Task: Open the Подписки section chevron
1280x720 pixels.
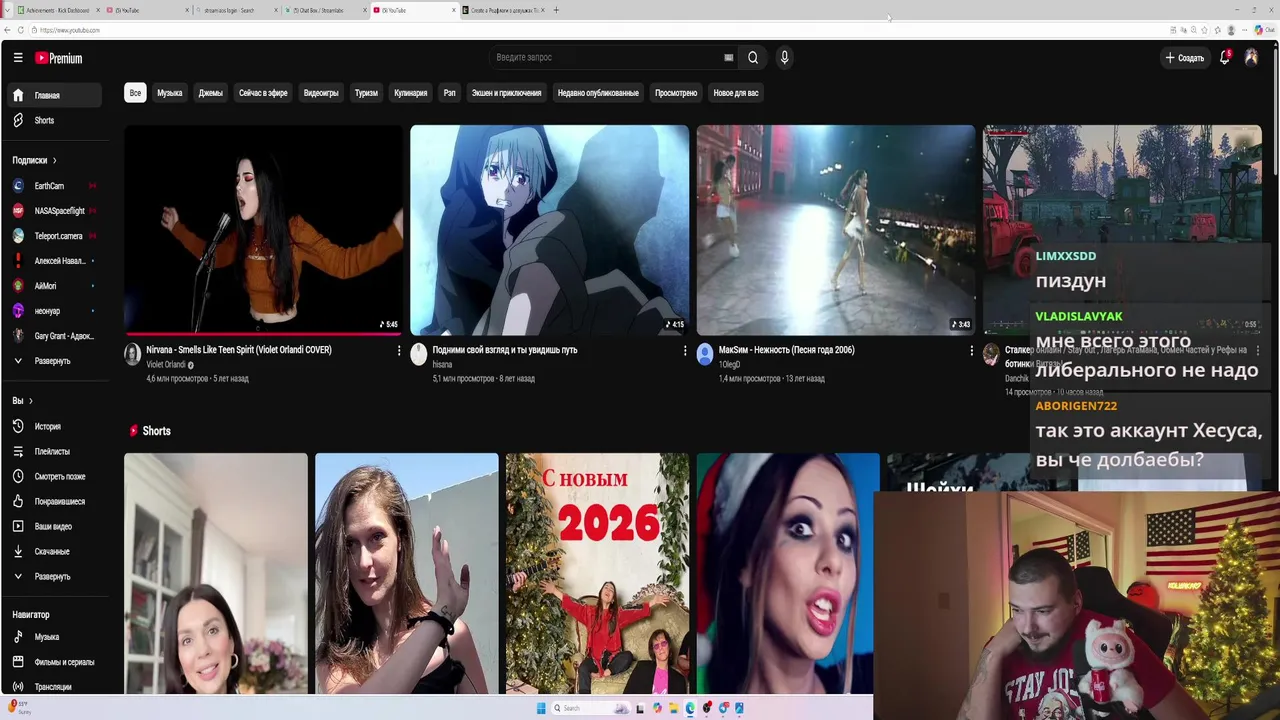Action: pyautogui.click(x=54, y=160)
